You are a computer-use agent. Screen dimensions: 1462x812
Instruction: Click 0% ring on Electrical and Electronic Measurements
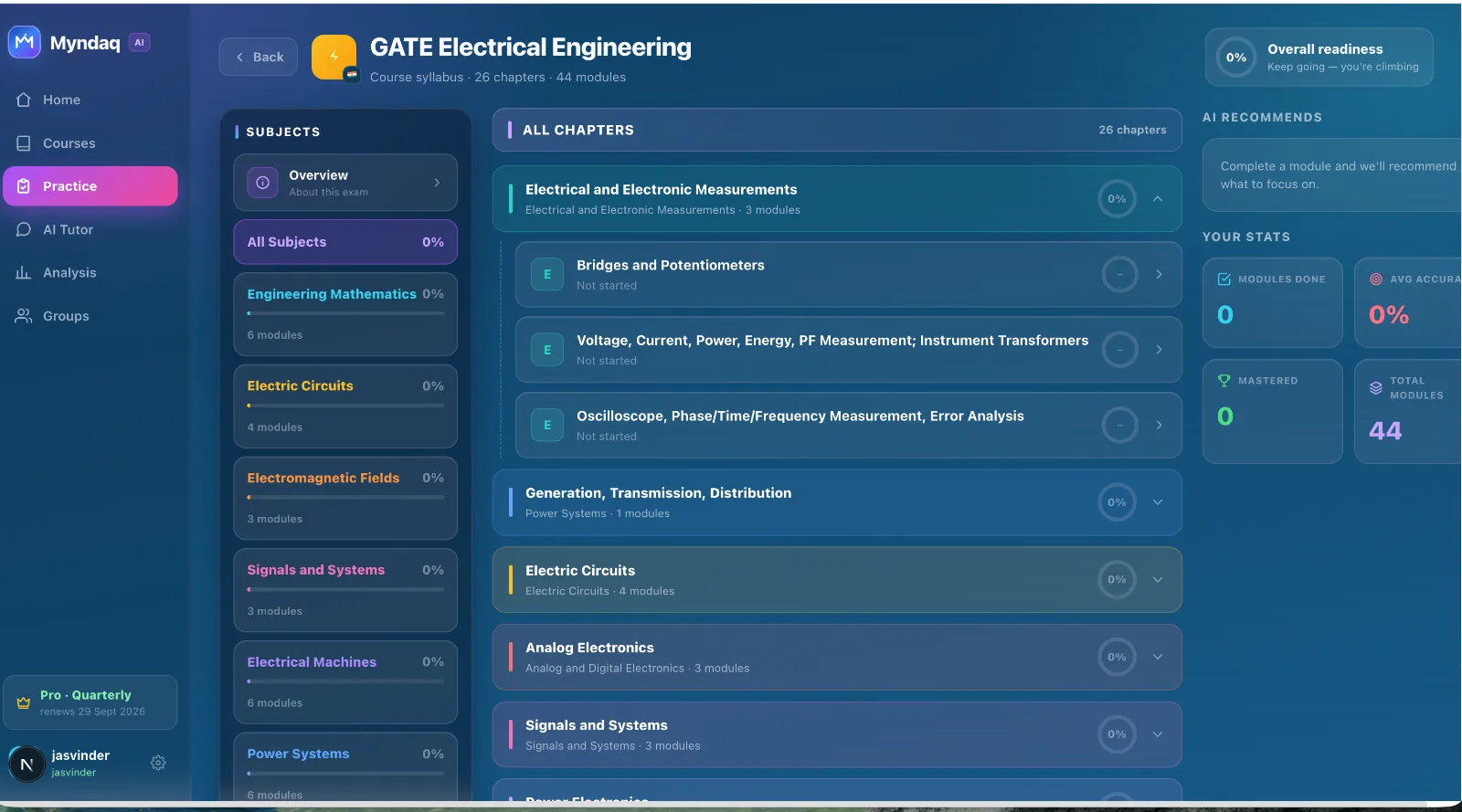[1117, 198]
